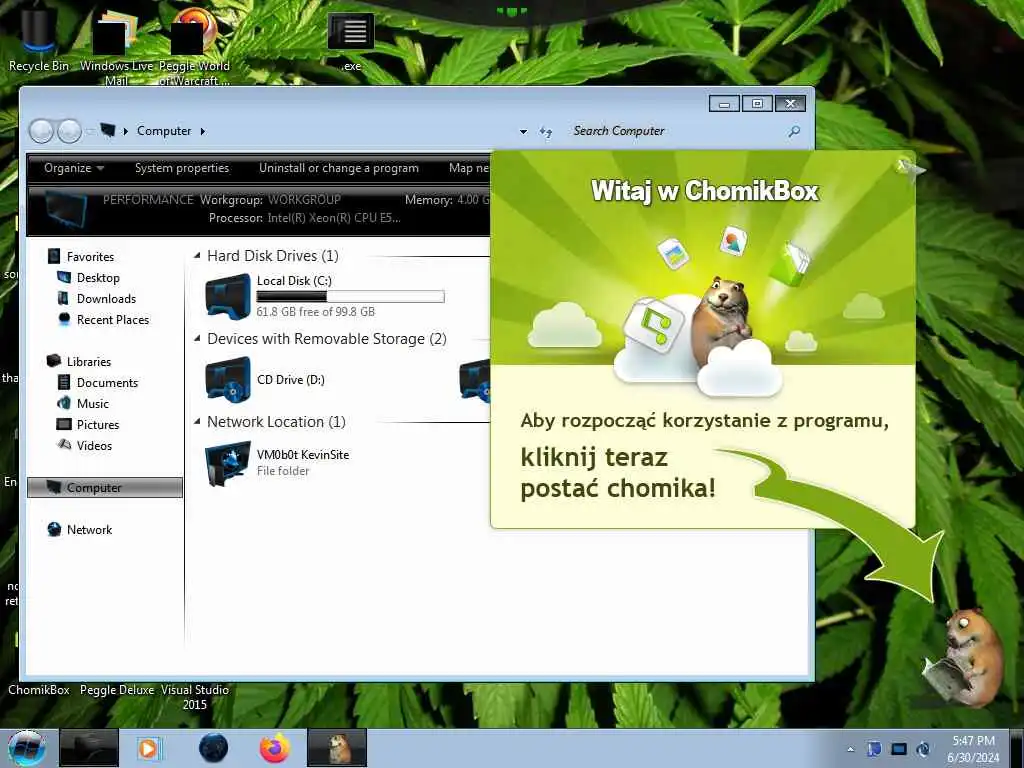Click the Local Disk (C:) usage bar
The height and width of the screenshot is (768, 1024).
coord(350,296)
